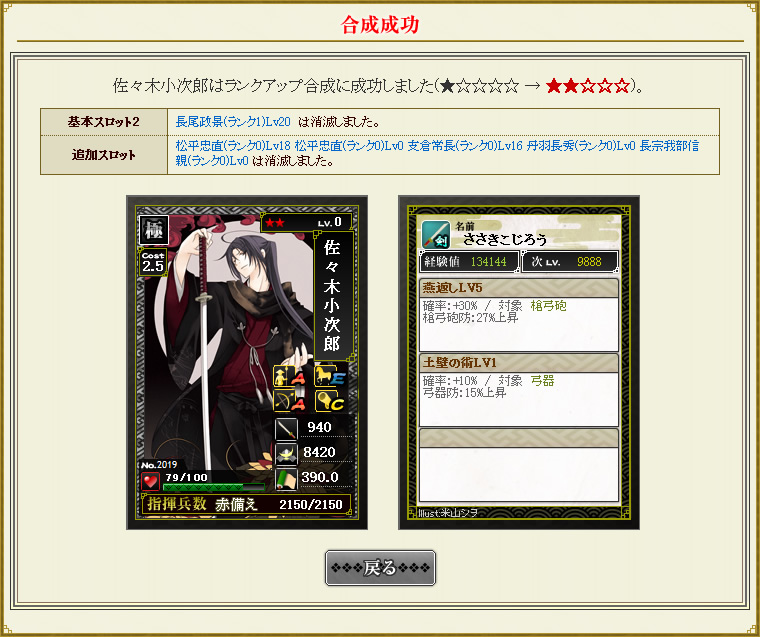Click the scroll strategy stat icon

(x=286, y=479)
